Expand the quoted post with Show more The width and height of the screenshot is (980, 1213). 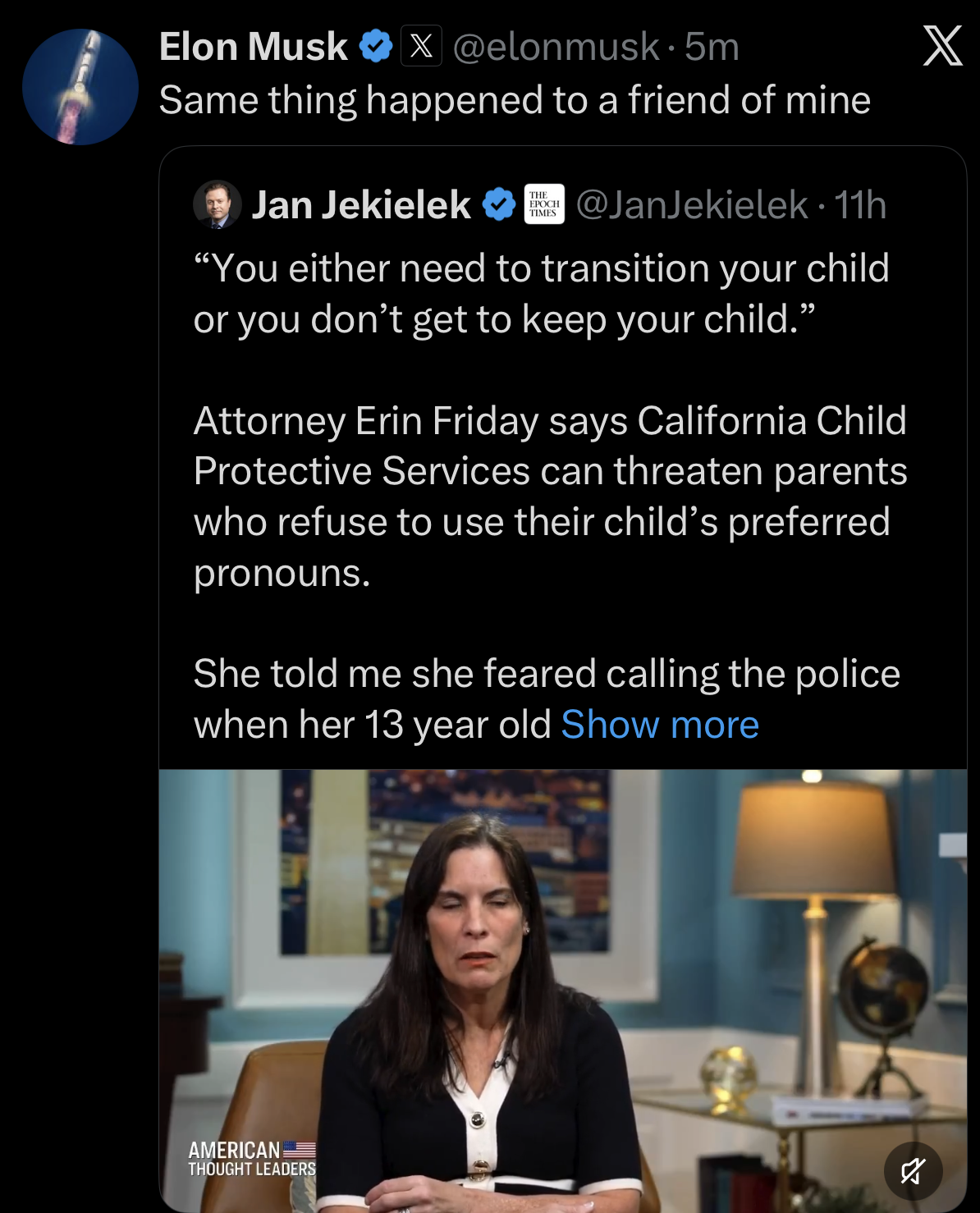point(660,725)
